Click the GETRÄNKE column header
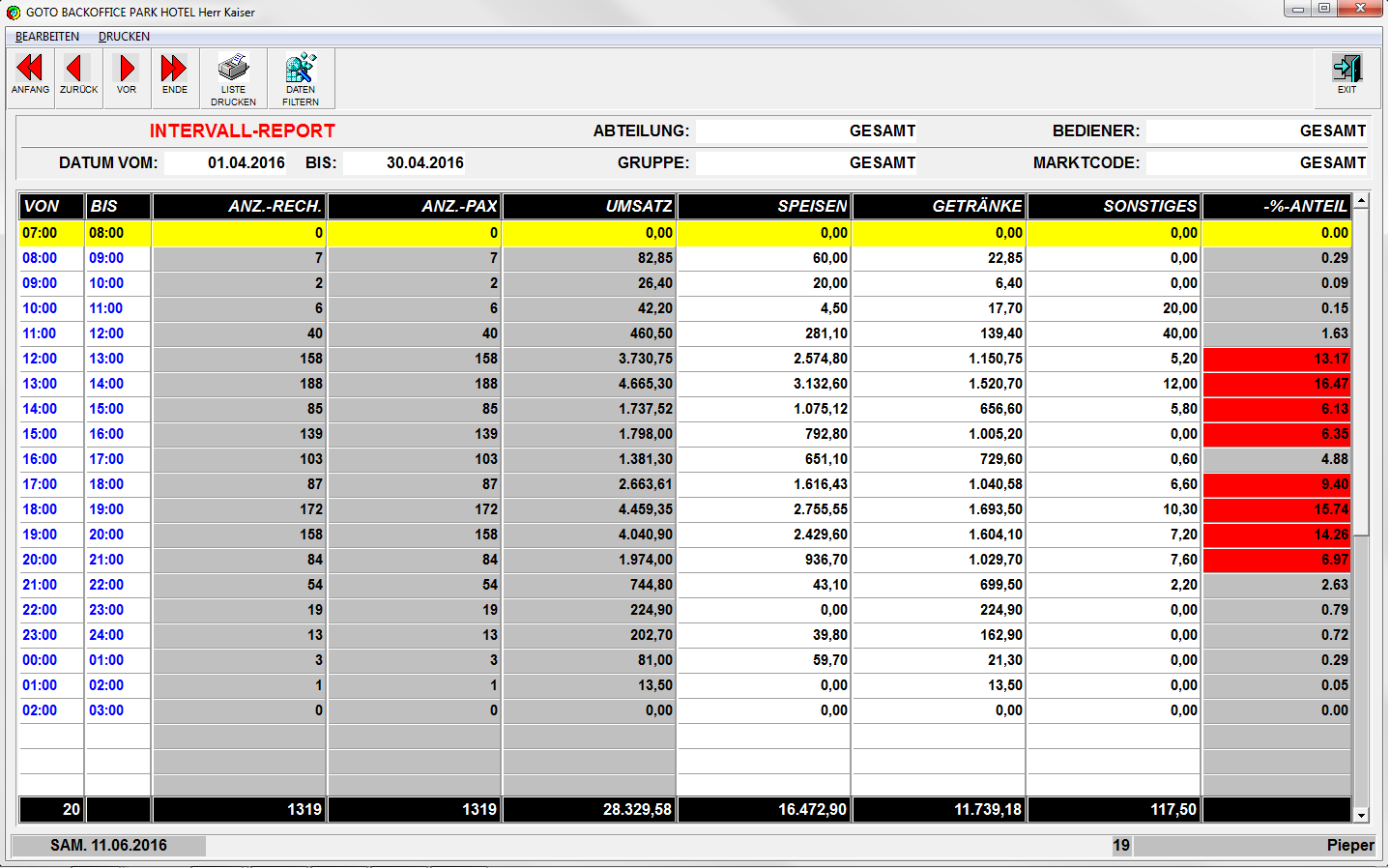 click(x=939, y=206)
